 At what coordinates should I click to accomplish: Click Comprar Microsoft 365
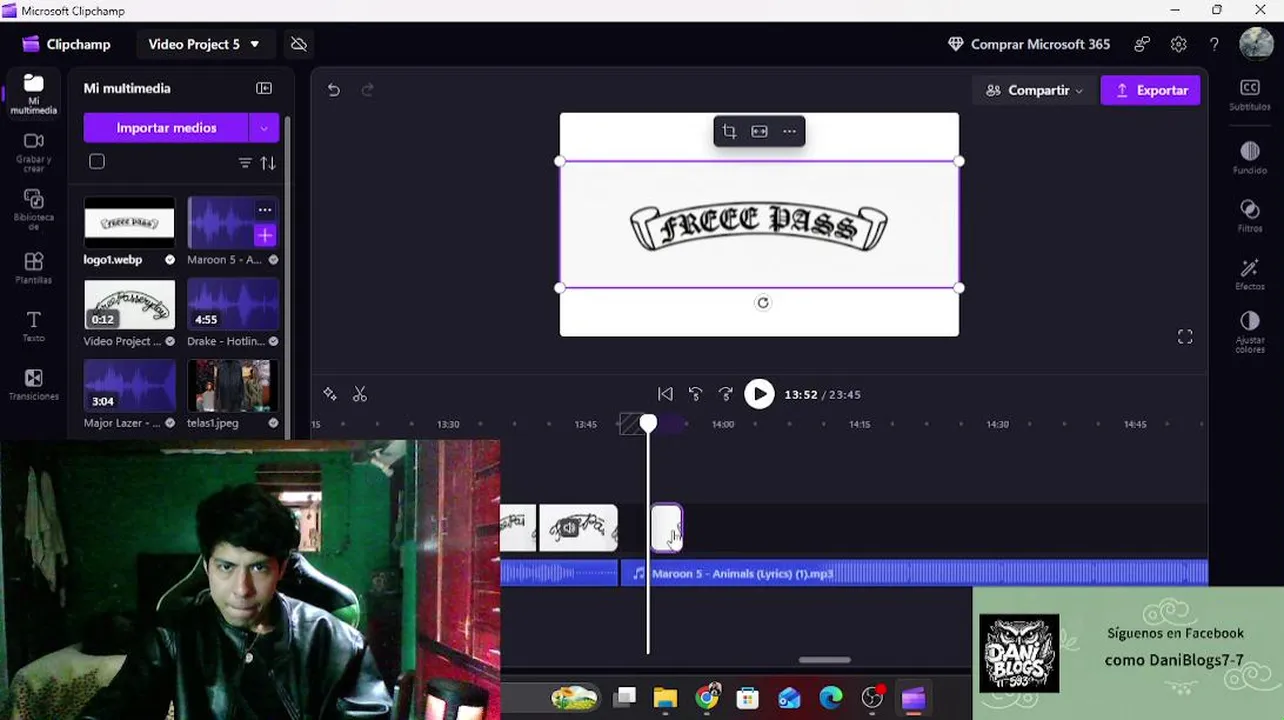click(1029, 44)
